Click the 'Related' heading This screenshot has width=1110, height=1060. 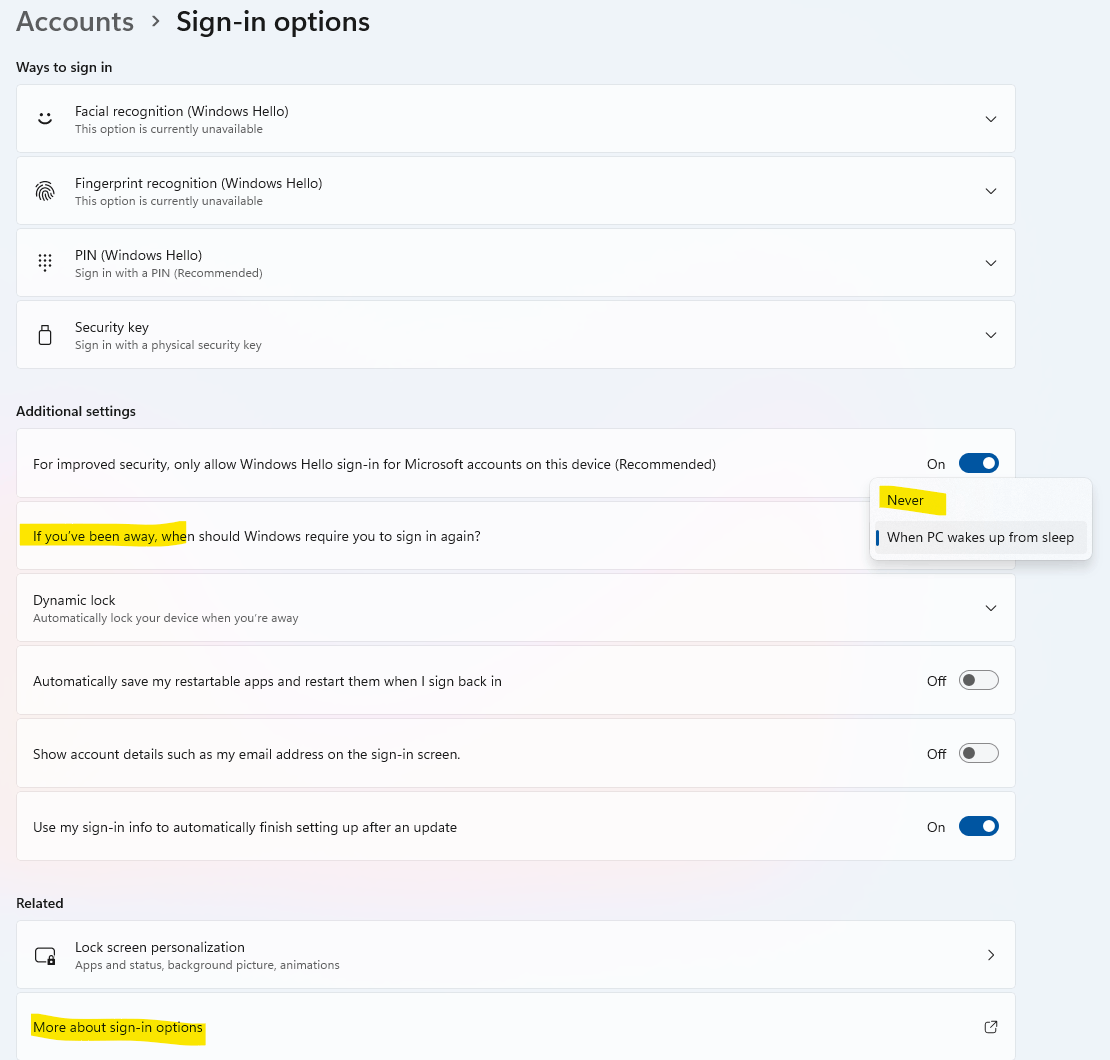(40, 904)
